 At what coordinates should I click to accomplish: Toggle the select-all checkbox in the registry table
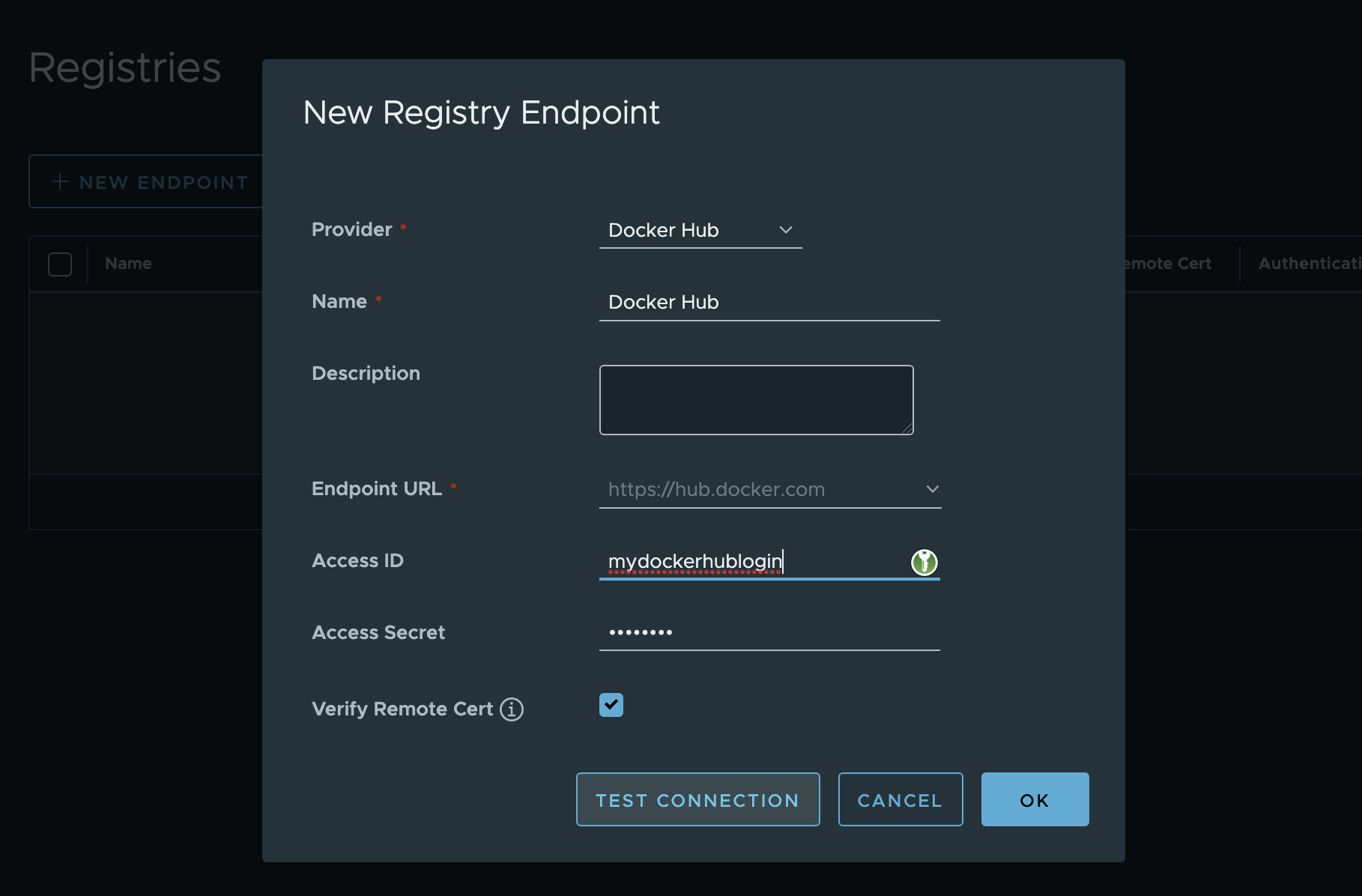(x=60, y=264)
